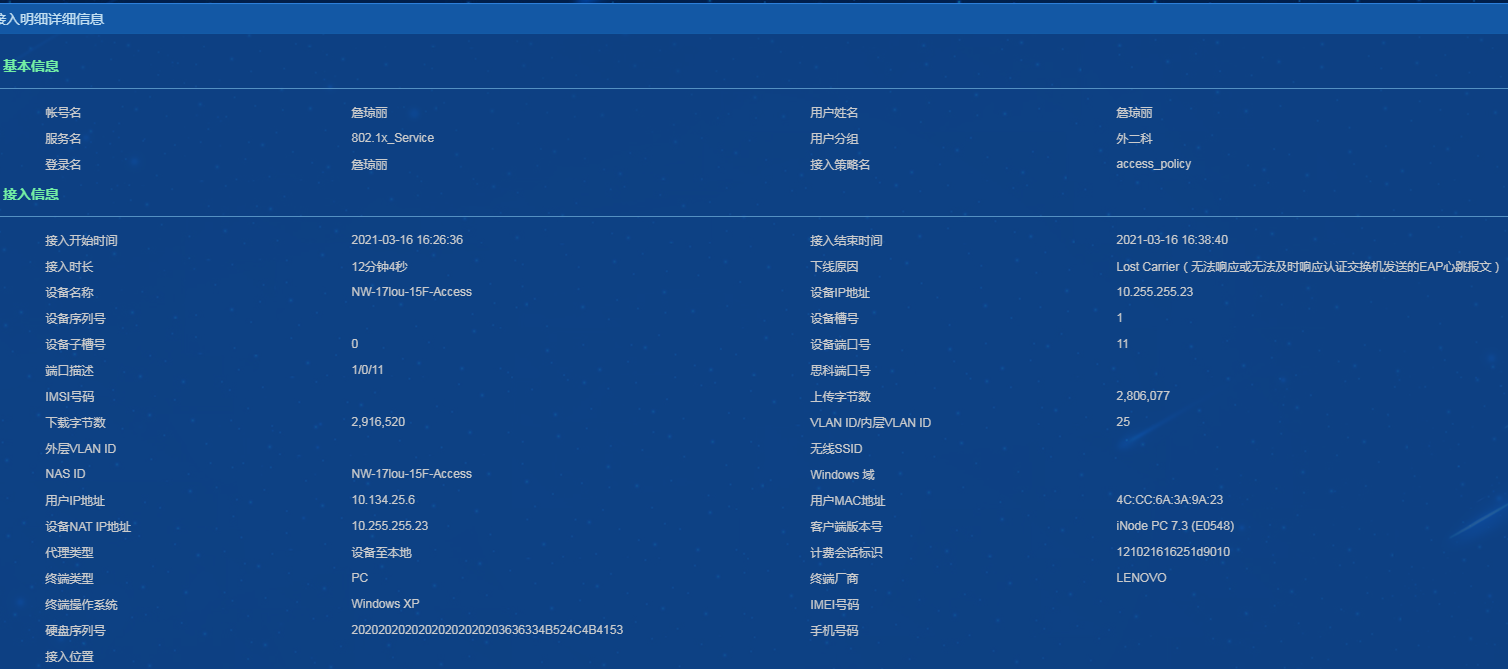1508x669 pixels.
Task: Click the 思科端口号 label
Action: [840, 371]
